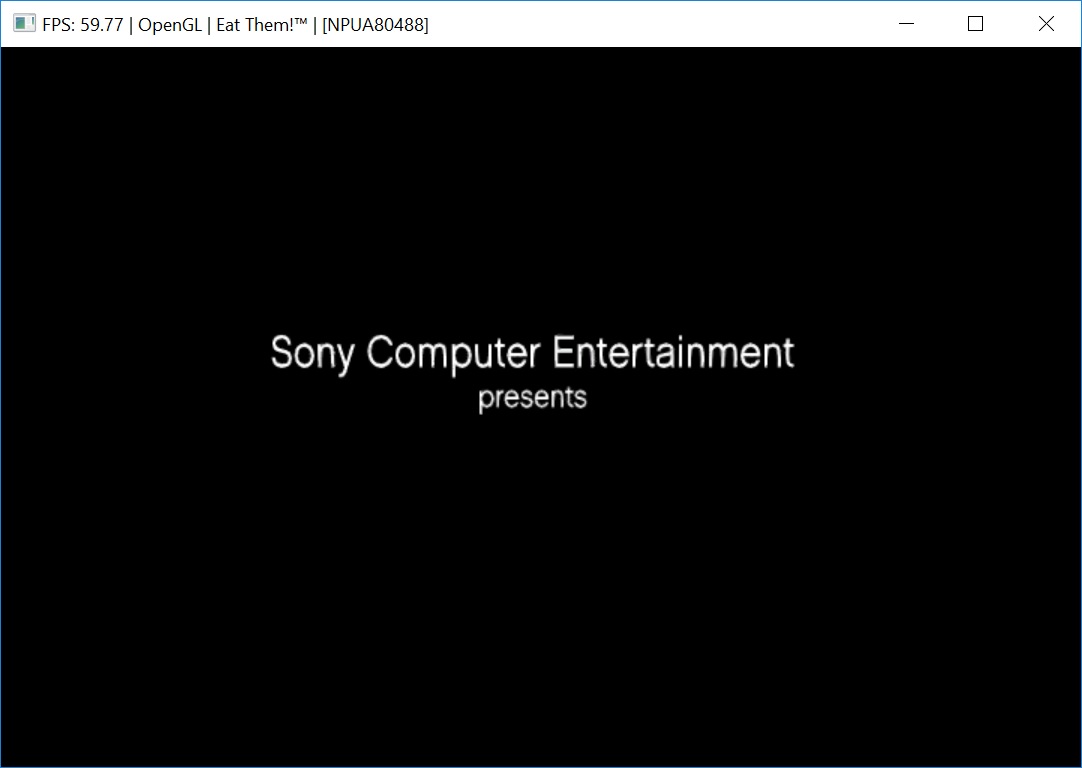1082x768 pixels.
Task: Maximize the Eat Them! game window
Action: coord(976,24)
